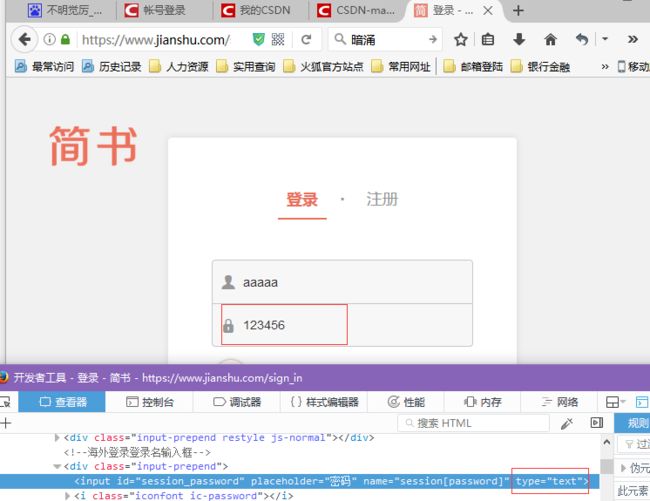650x501 pixels.
Task: Toggle the inspector sidebar pane icon
Action: click(597, 423)
